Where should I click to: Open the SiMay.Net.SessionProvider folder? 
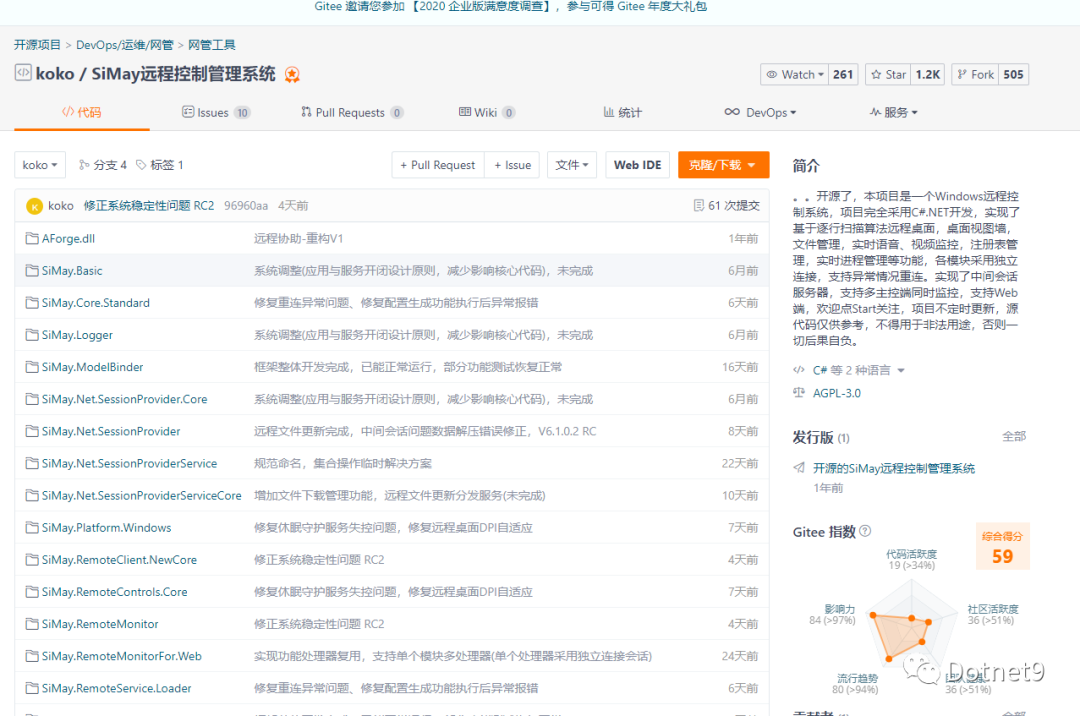click(111, 431)
